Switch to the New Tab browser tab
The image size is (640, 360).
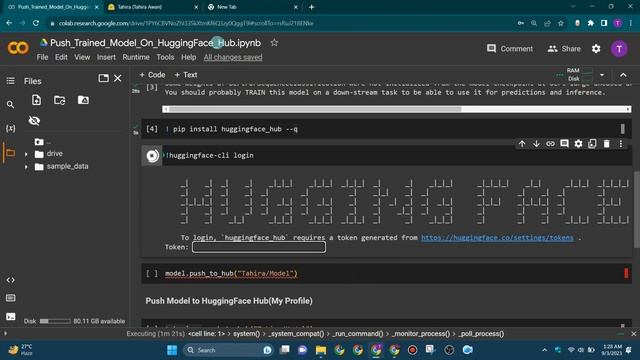[252, 7]
